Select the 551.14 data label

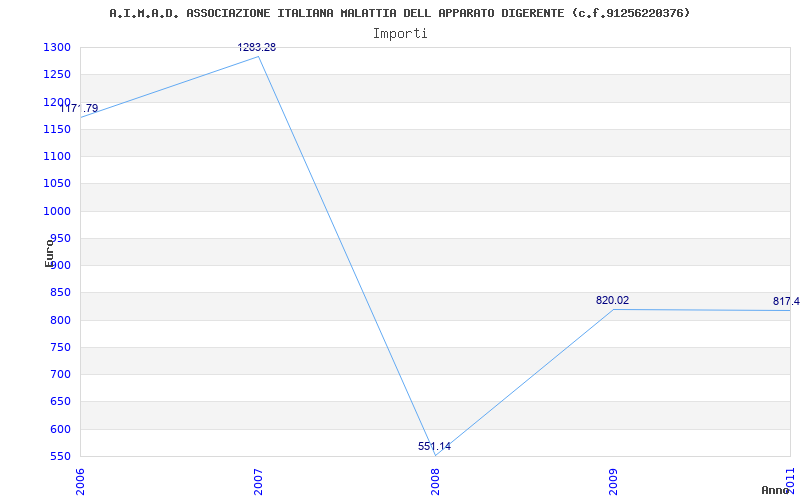[x=434, y=446]
